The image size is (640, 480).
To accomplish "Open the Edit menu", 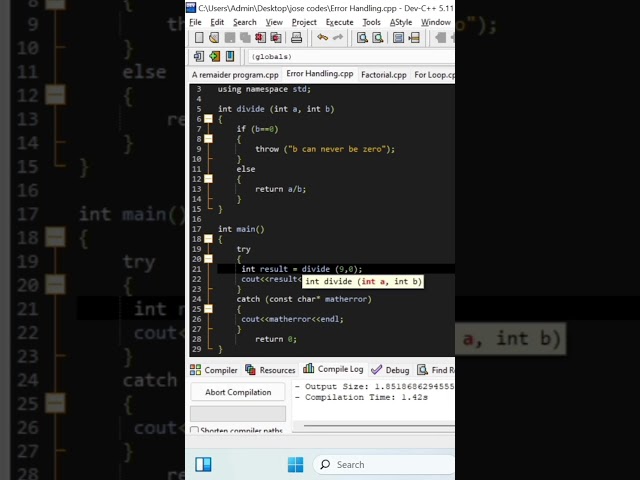I will 217,22.
